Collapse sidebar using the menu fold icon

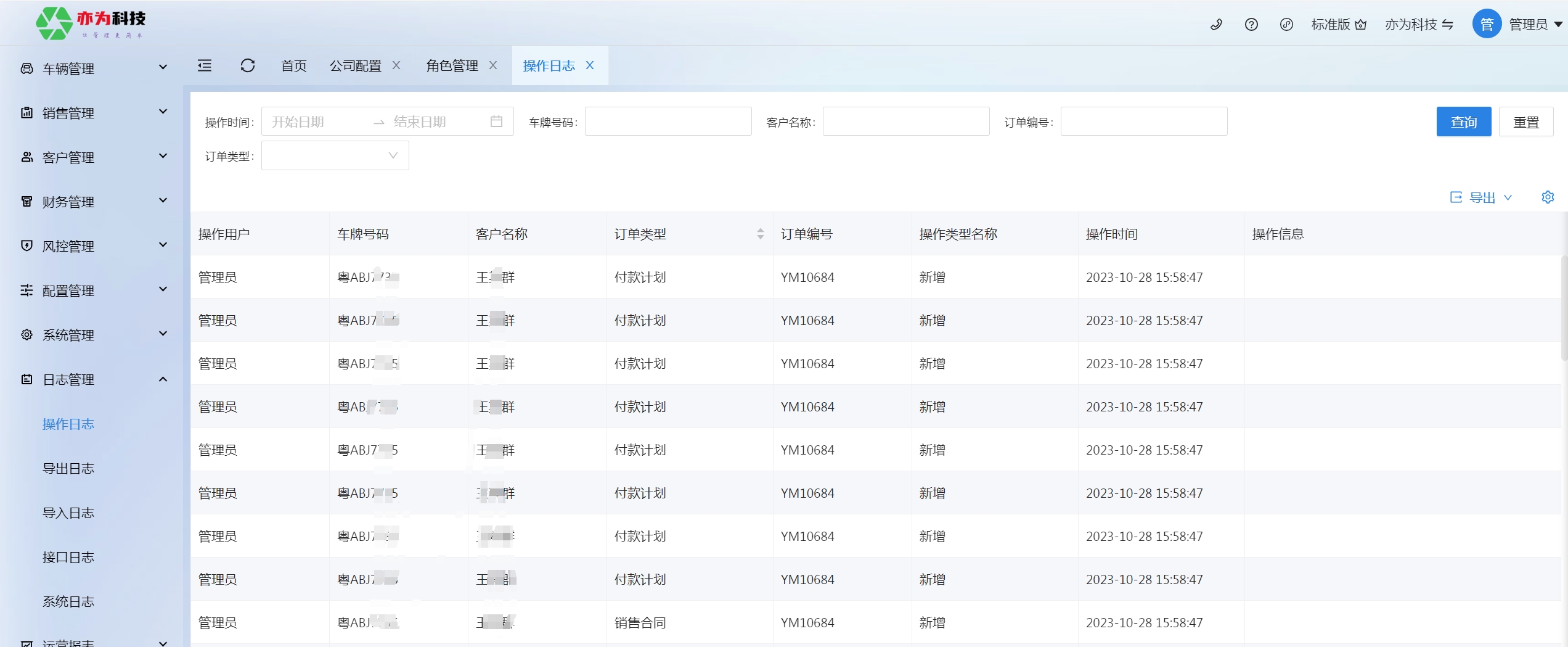pyautogui.click(x=205, y=65)
